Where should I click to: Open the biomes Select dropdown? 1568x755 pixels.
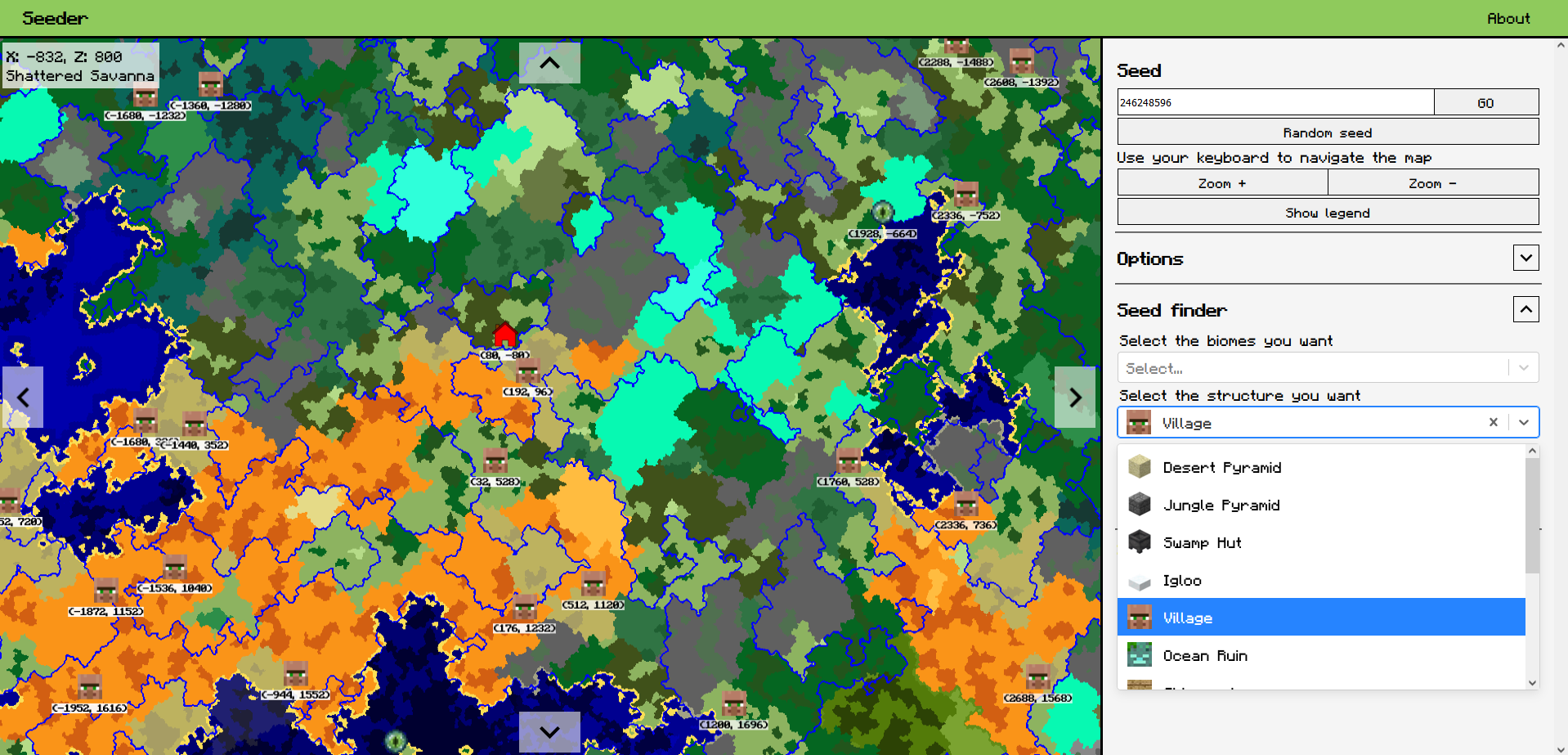click(x=1328, y=368)
